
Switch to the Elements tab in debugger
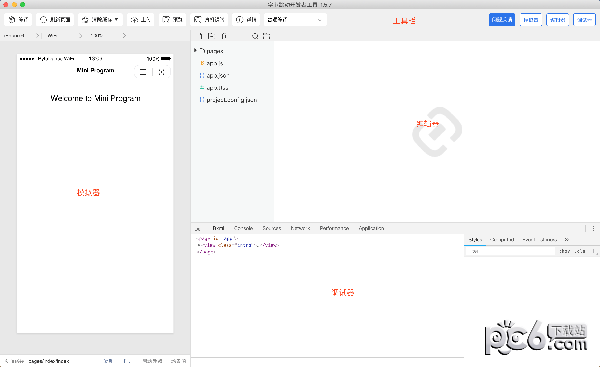coord(218,228)
